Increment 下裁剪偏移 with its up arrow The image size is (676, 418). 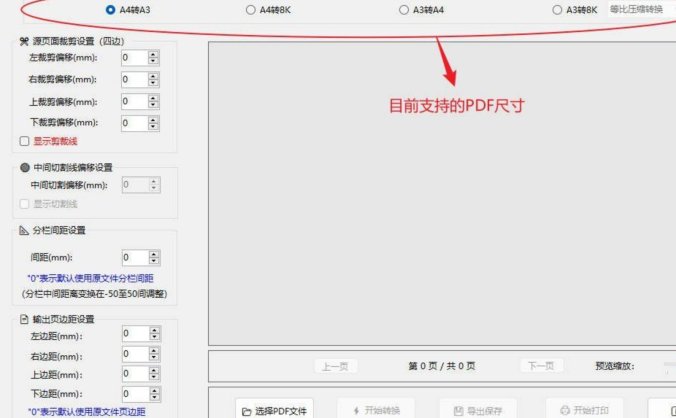(153, 120)
